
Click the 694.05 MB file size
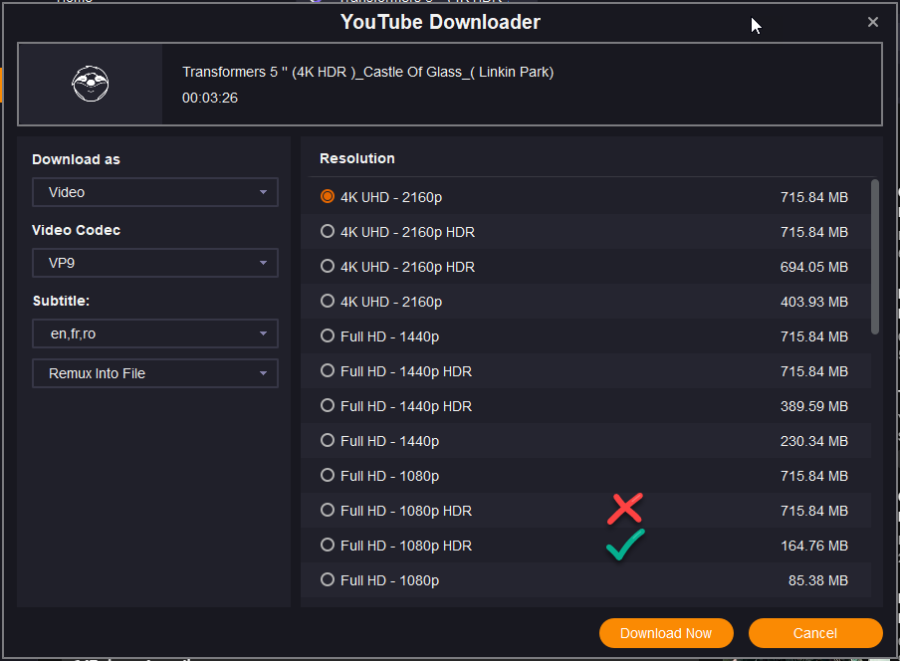coord(814,267)
